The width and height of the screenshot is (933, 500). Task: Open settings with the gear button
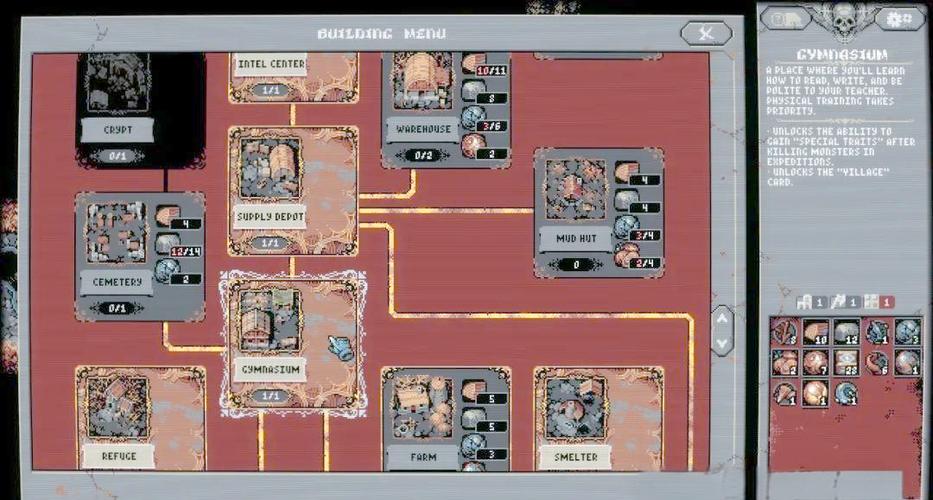coord(898,19)
